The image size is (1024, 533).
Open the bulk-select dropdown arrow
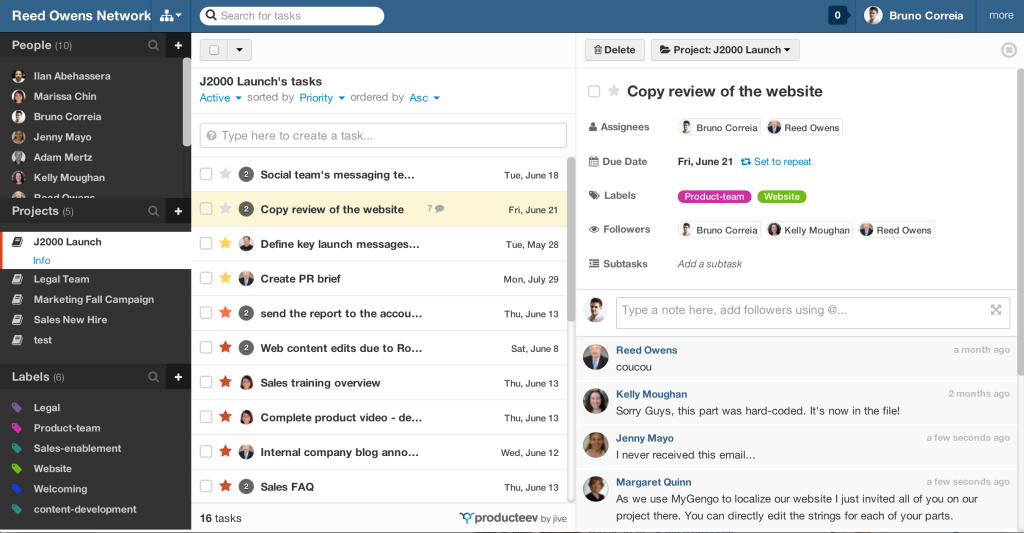click(239, 50)
